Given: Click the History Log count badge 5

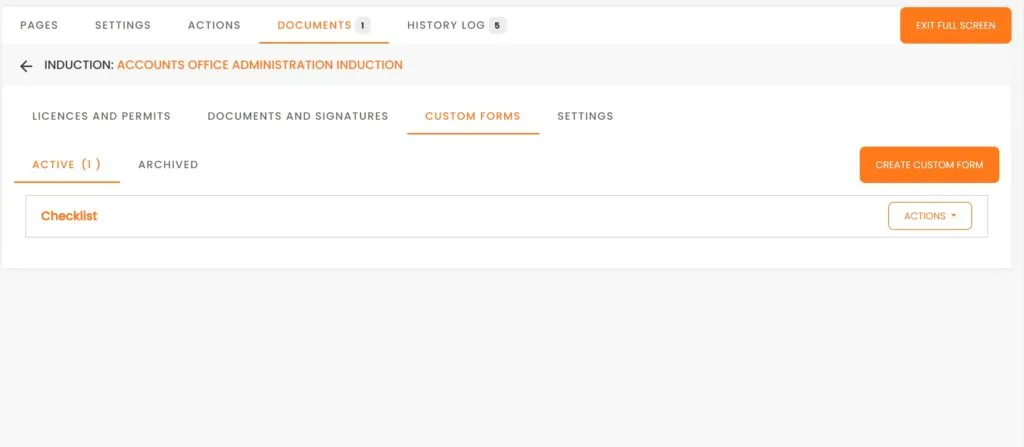Looking at the screenshot, I should pos(497,25).
